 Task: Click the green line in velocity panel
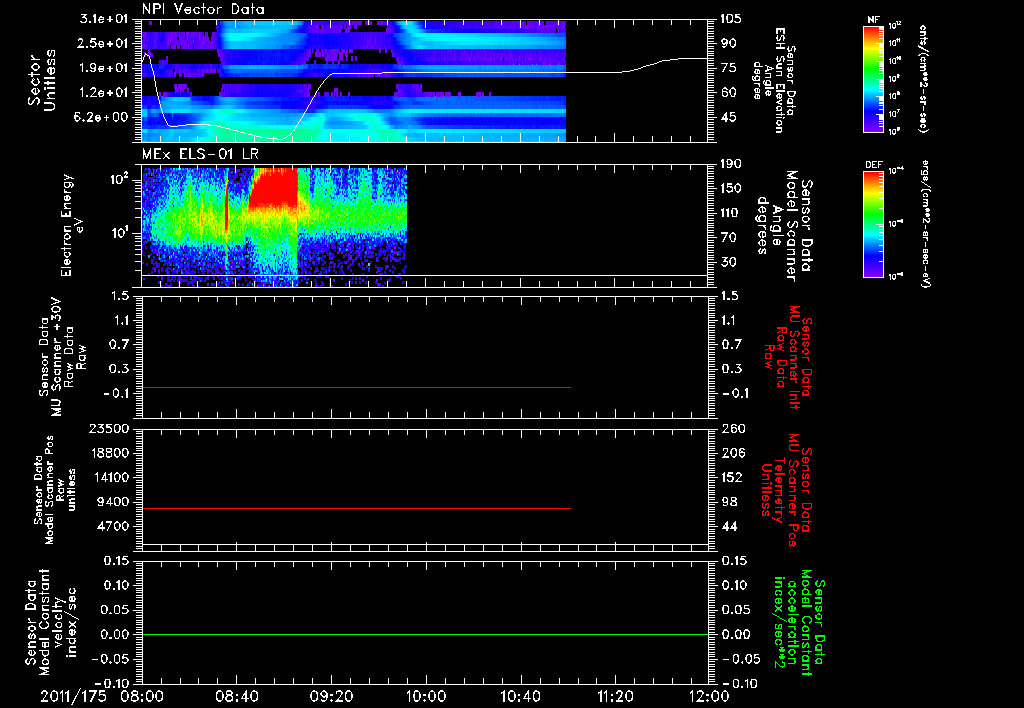[425, 634]
